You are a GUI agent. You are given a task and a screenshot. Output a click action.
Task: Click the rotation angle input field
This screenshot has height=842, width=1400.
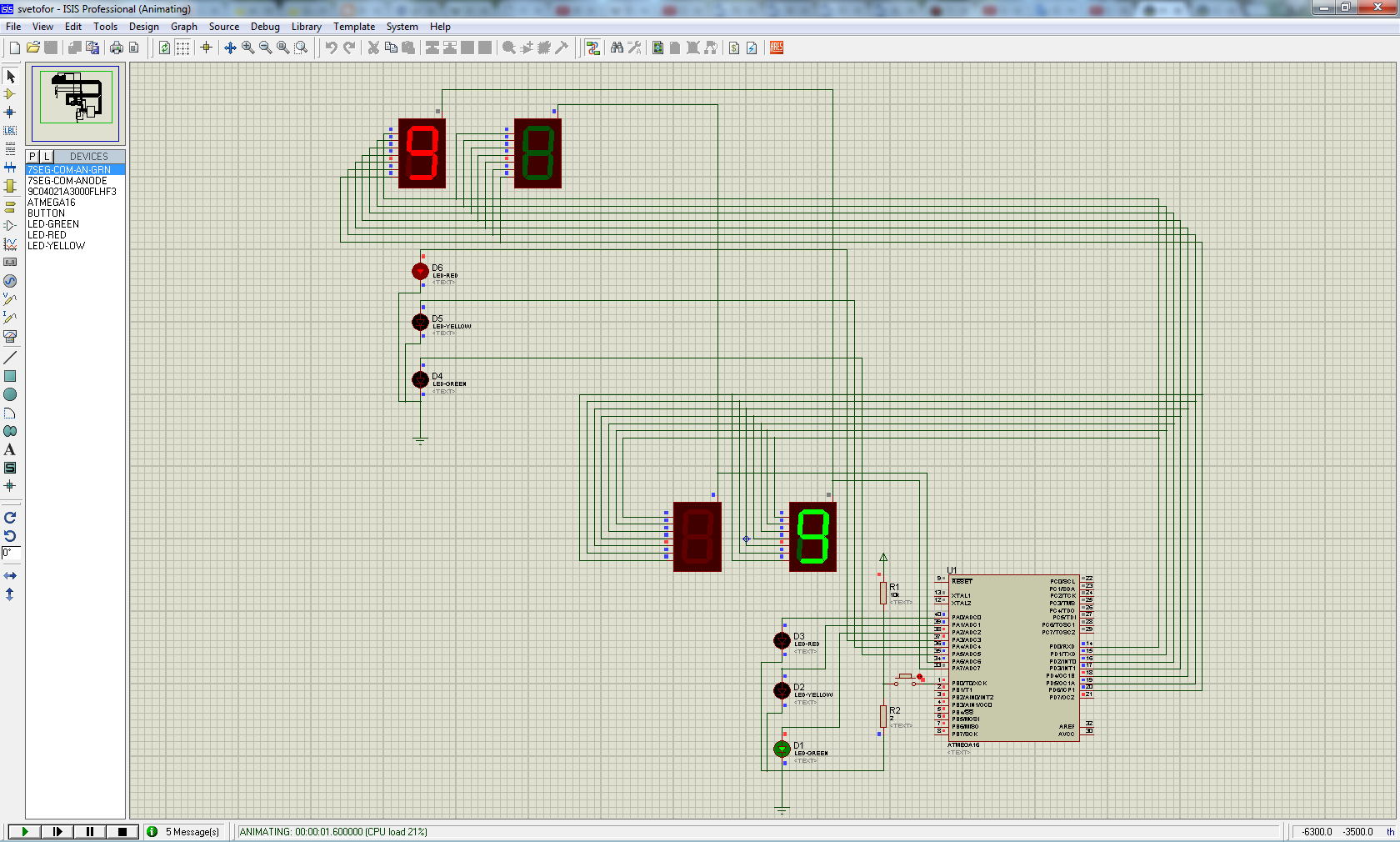pos(10,553)
